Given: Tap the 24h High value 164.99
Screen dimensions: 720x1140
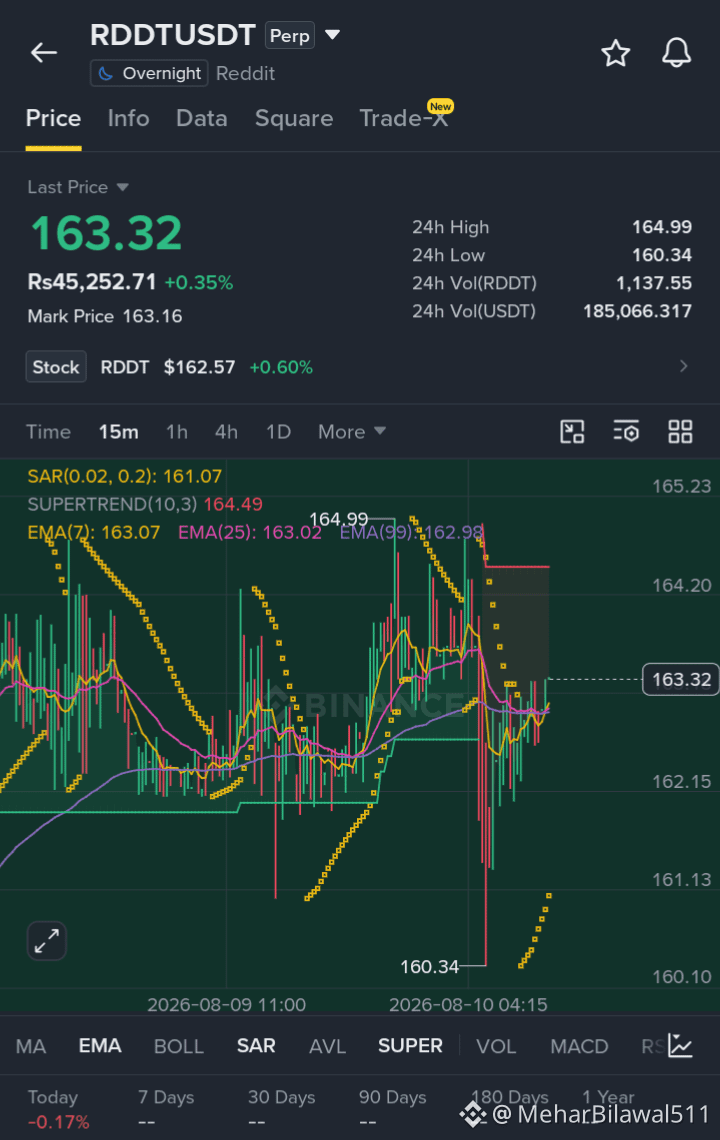Looking at the screenshot, I should click(662, 227).
